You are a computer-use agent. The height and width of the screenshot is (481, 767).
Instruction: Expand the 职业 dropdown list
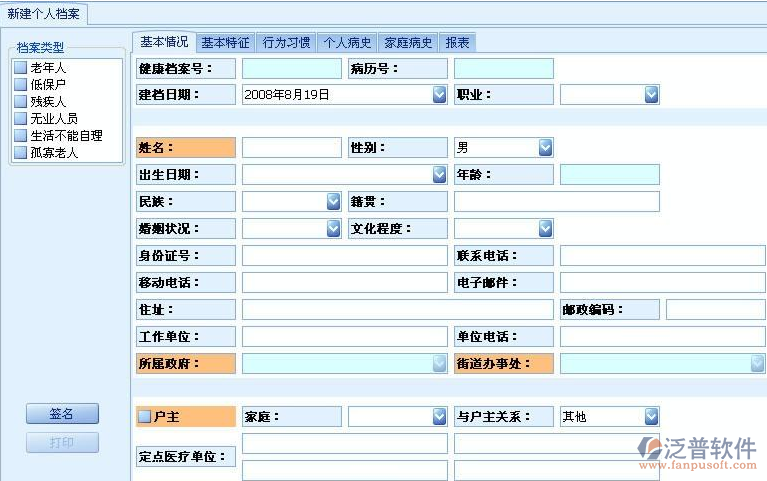tap(651, 95)
